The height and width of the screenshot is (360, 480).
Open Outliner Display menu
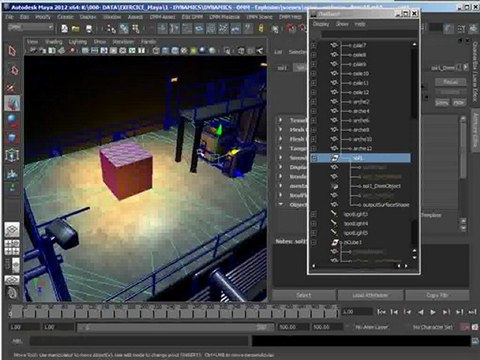(321, 24)
